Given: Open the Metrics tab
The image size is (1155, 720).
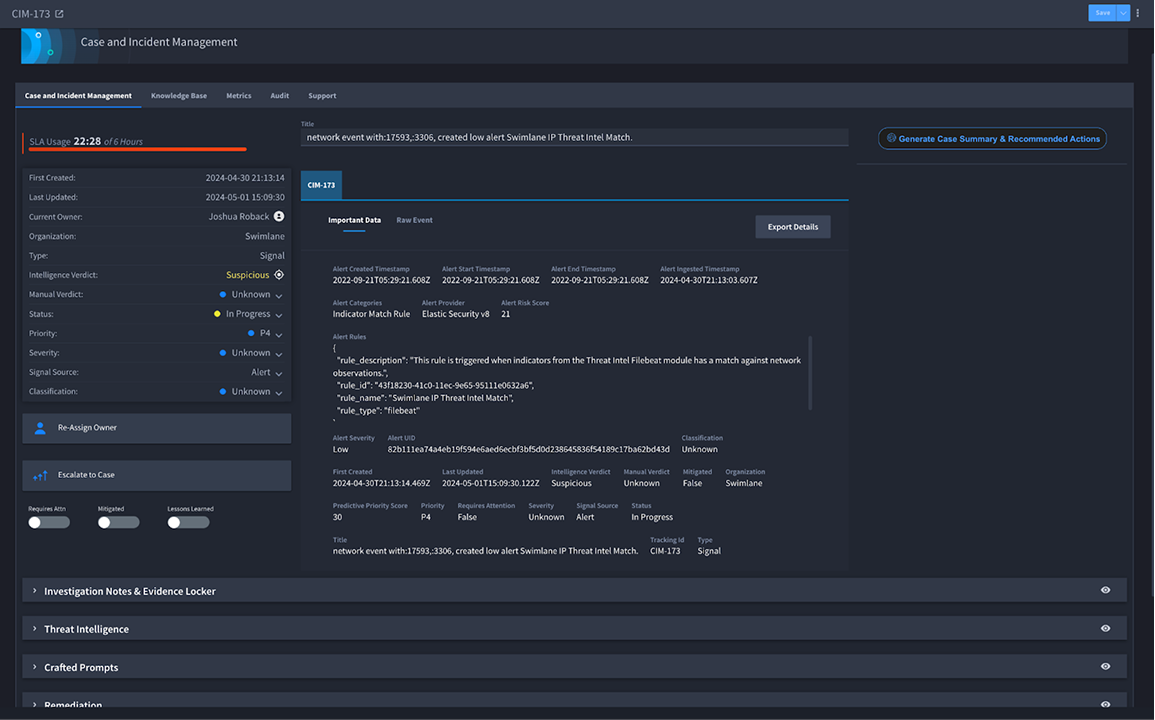Looking at the screenshot, I should click(x=239, y=96).
